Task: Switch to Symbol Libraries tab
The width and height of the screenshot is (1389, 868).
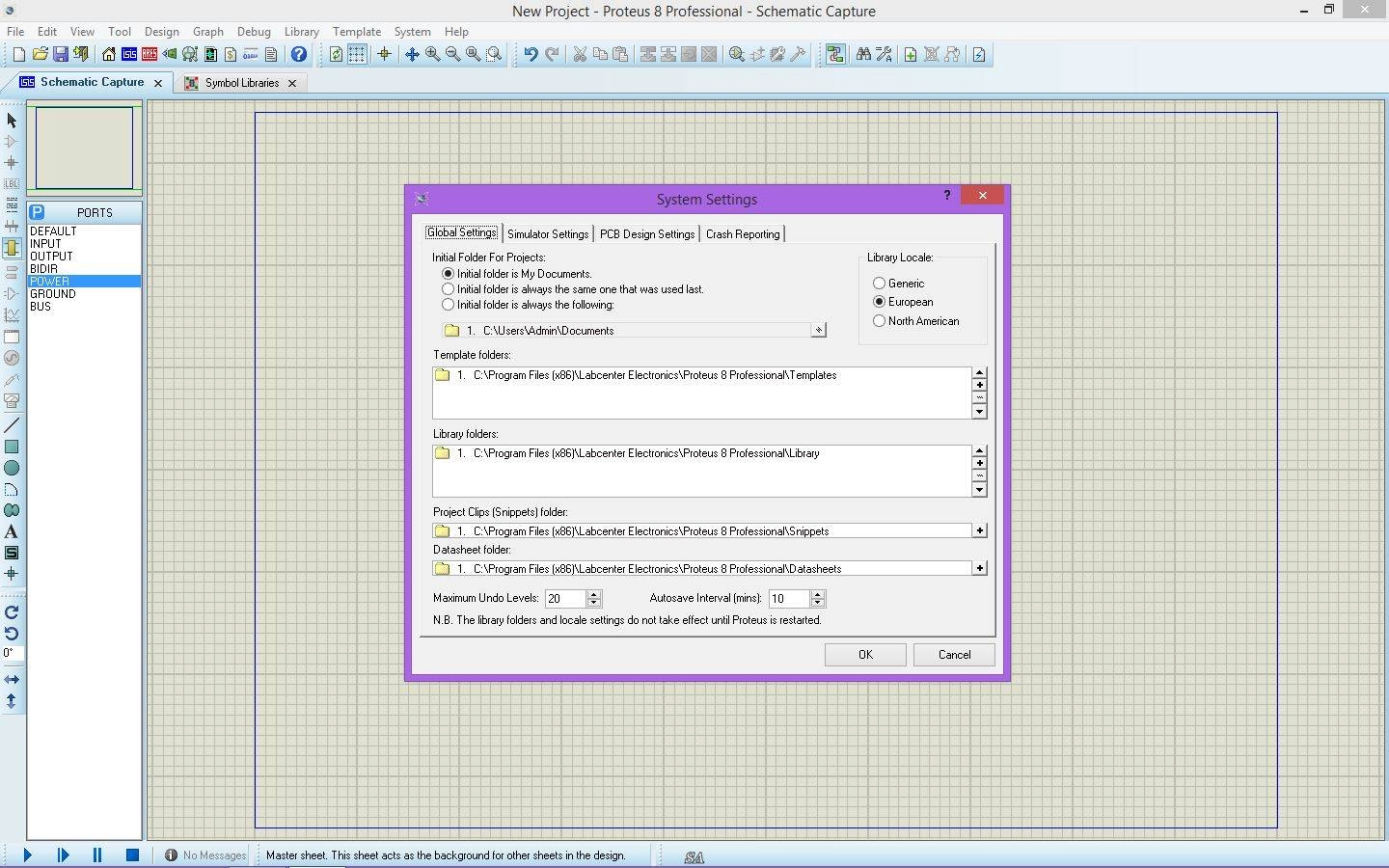Action: coord(241,83)
